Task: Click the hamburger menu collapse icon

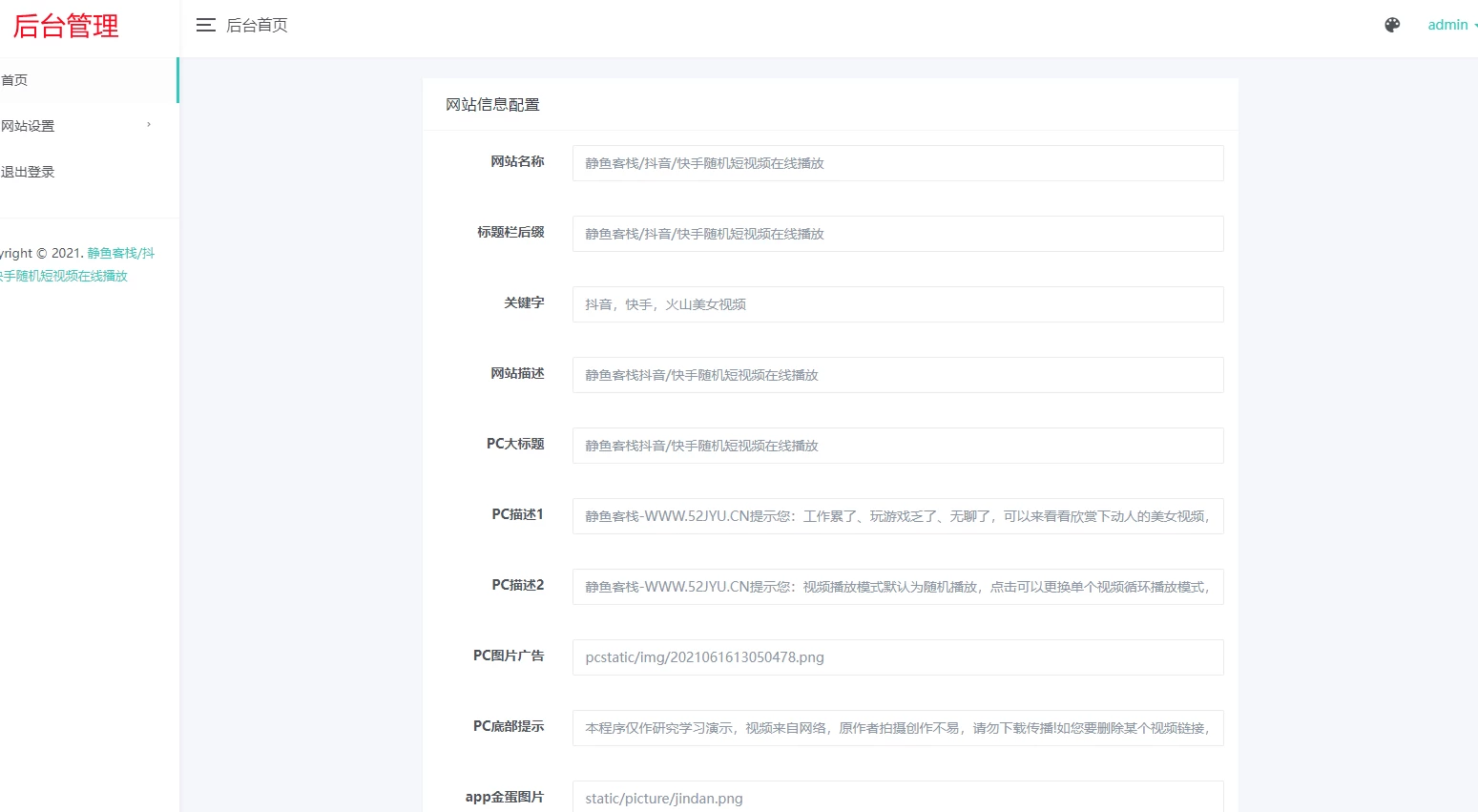Action: pyautogui.click(x=205, y=26)
